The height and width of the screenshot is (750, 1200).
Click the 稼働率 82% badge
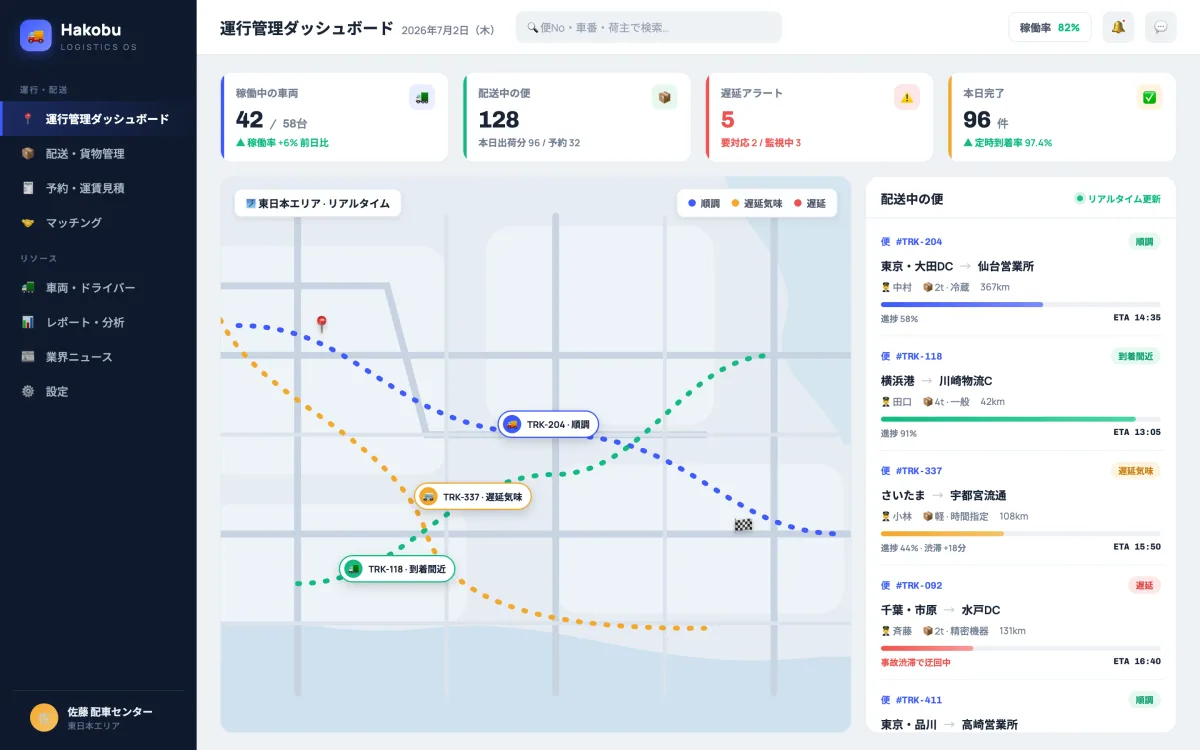point(1050,27)
